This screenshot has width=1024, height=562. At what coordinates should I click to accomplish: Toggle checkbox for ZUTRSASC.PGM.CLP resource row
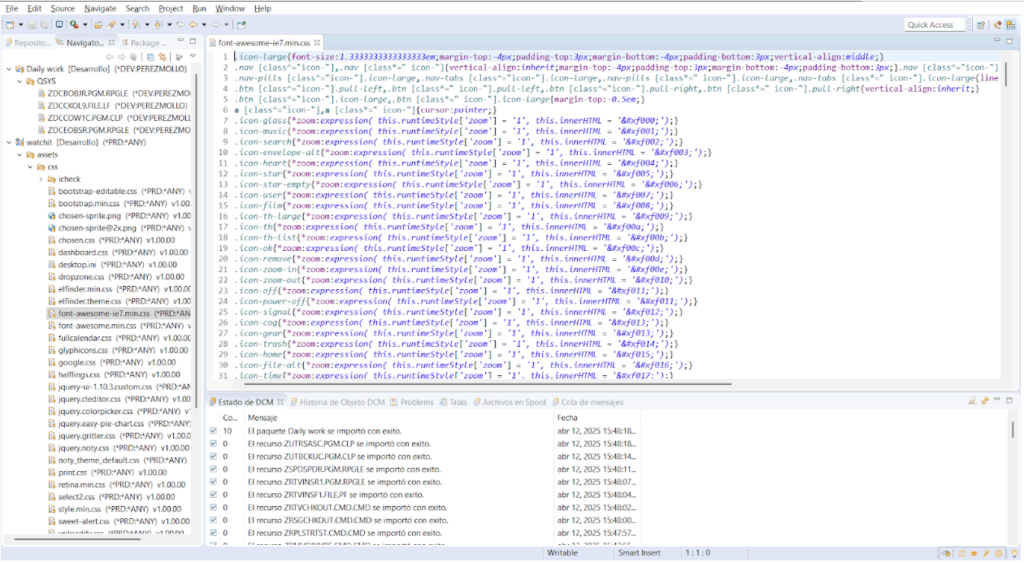[x=213, y=444]
